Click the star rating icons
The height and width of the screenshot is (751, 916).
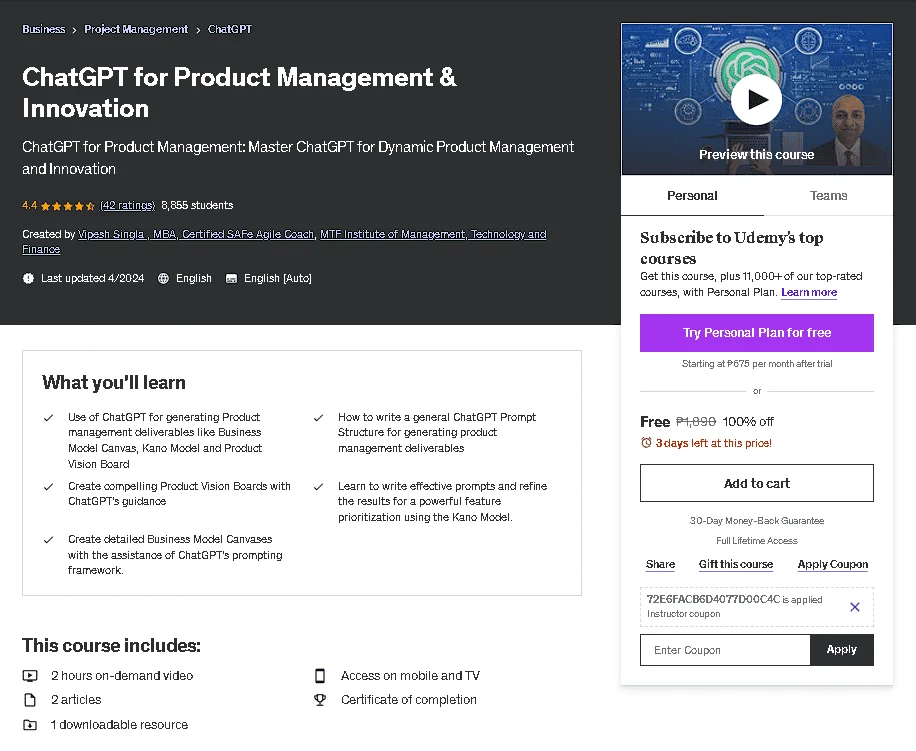point(68,206)
